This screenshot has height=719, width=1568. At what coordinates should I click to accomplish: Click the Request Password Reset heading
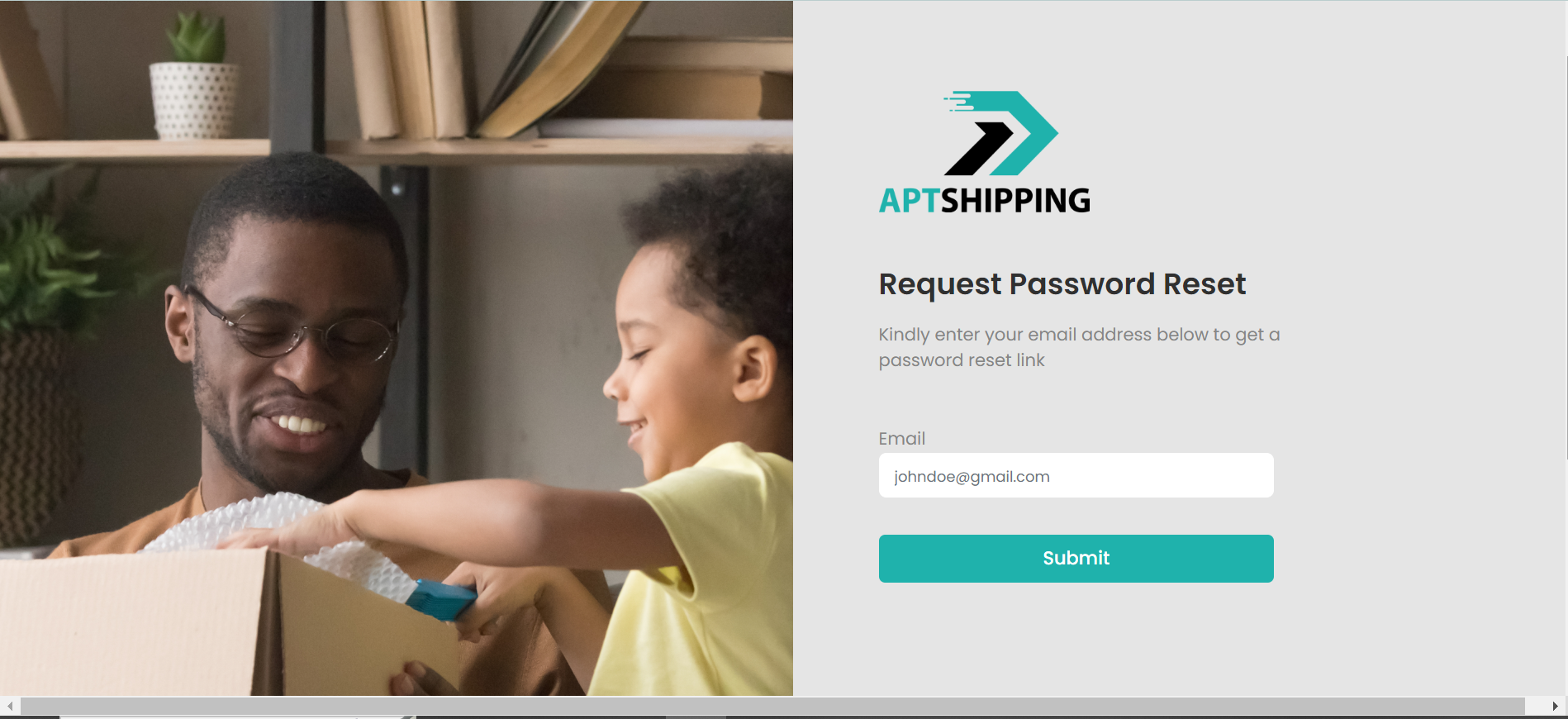(x=1062, y=284)
